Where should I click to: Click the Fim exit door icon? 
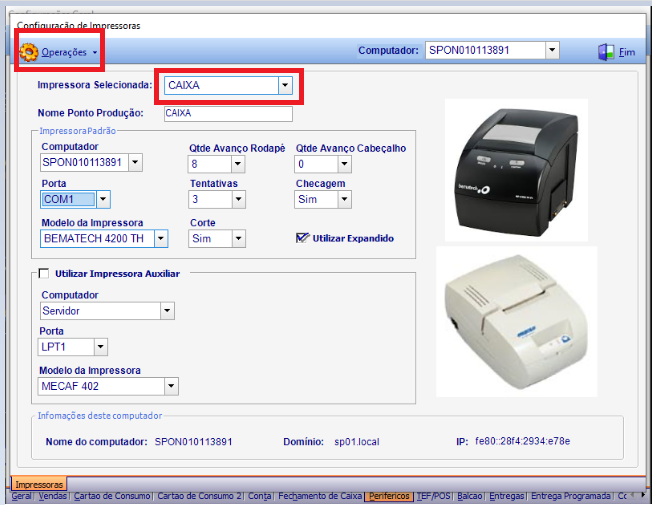pos(606,52)
